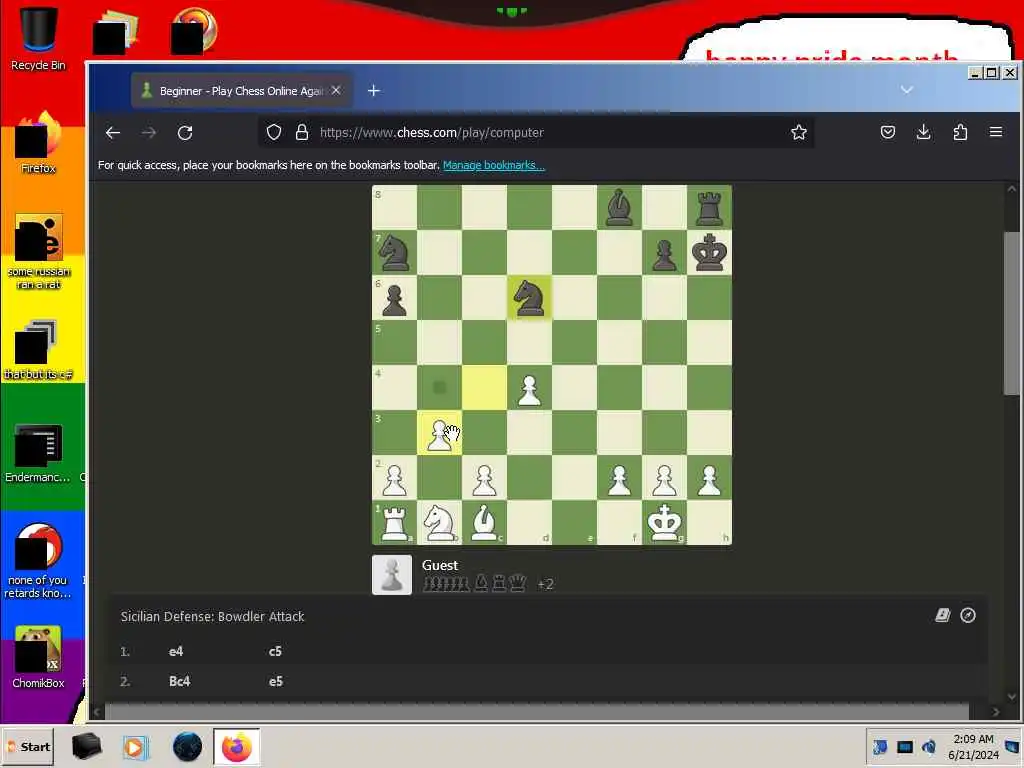This screenshot has width=1024, height=768.
Task: Select the white pawn on f2
Action: 619,478
